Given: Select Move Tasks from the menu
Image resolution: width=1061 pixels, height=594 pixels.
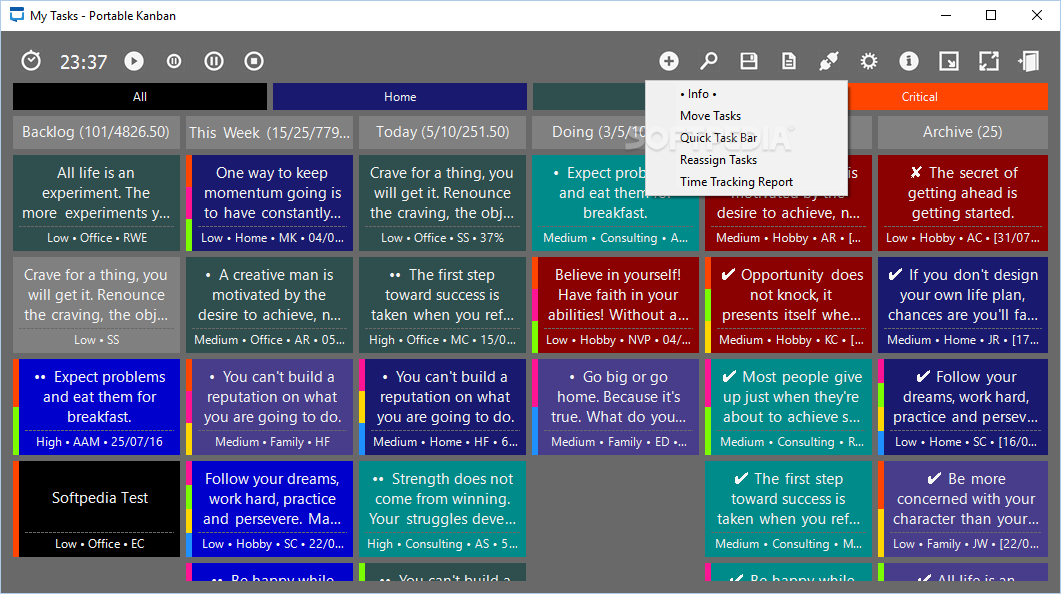Looking at the screenshot, I should click(710, 116).
